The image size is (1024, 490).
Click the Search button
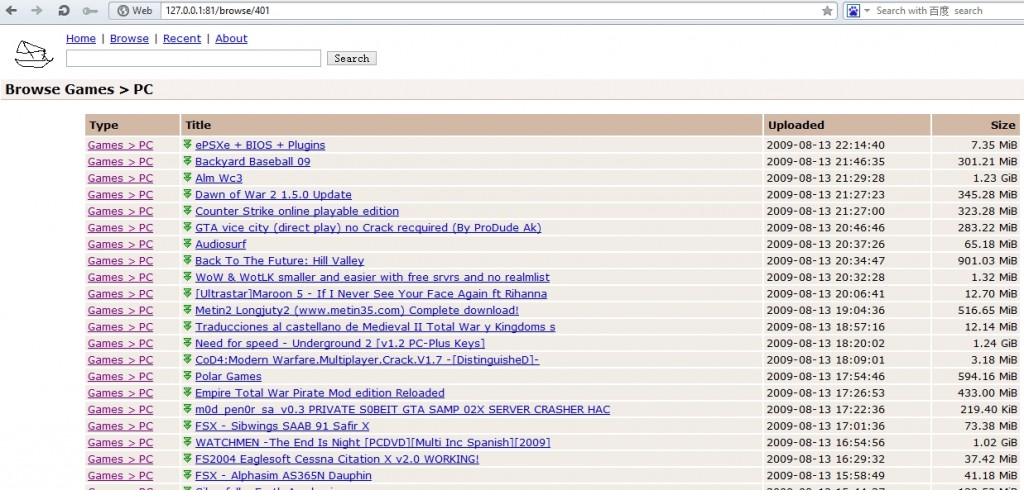tap(351, 58)
